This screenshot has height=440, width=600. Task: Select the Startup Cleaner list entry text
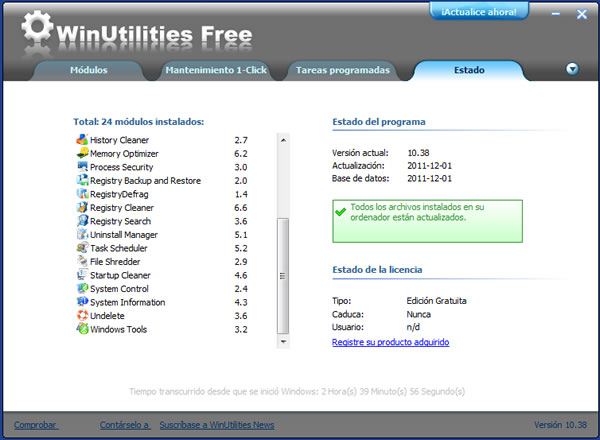pyautogui.click(x=120, y=275)
